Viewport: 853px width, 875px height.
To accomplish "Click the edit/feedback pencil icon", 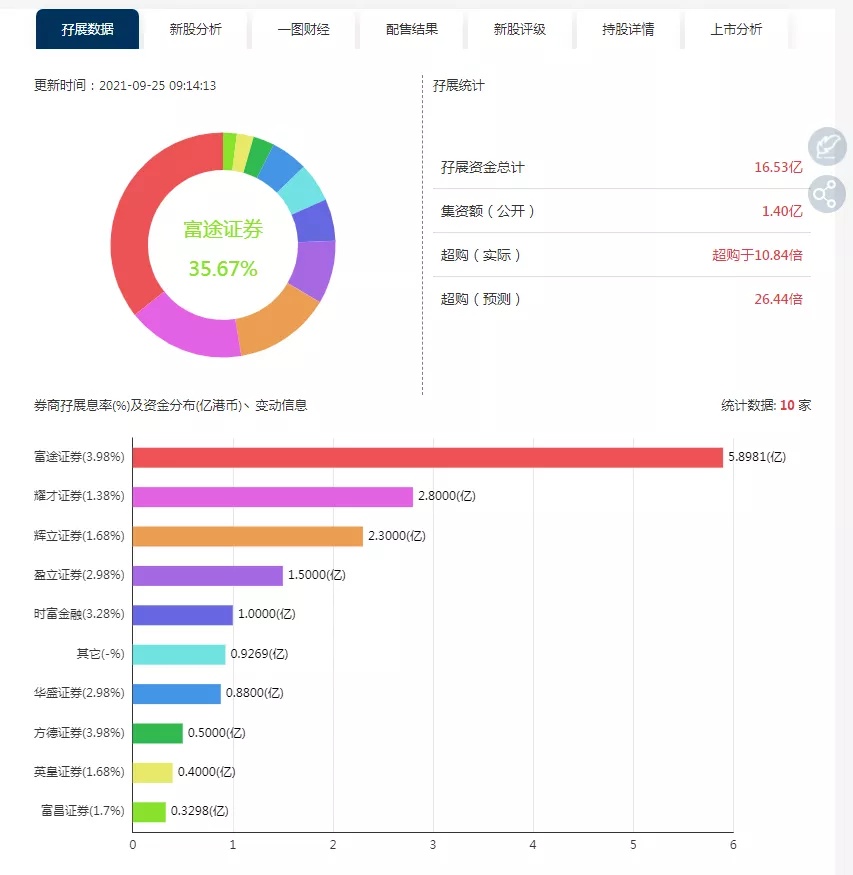I will tap(827, 147).
